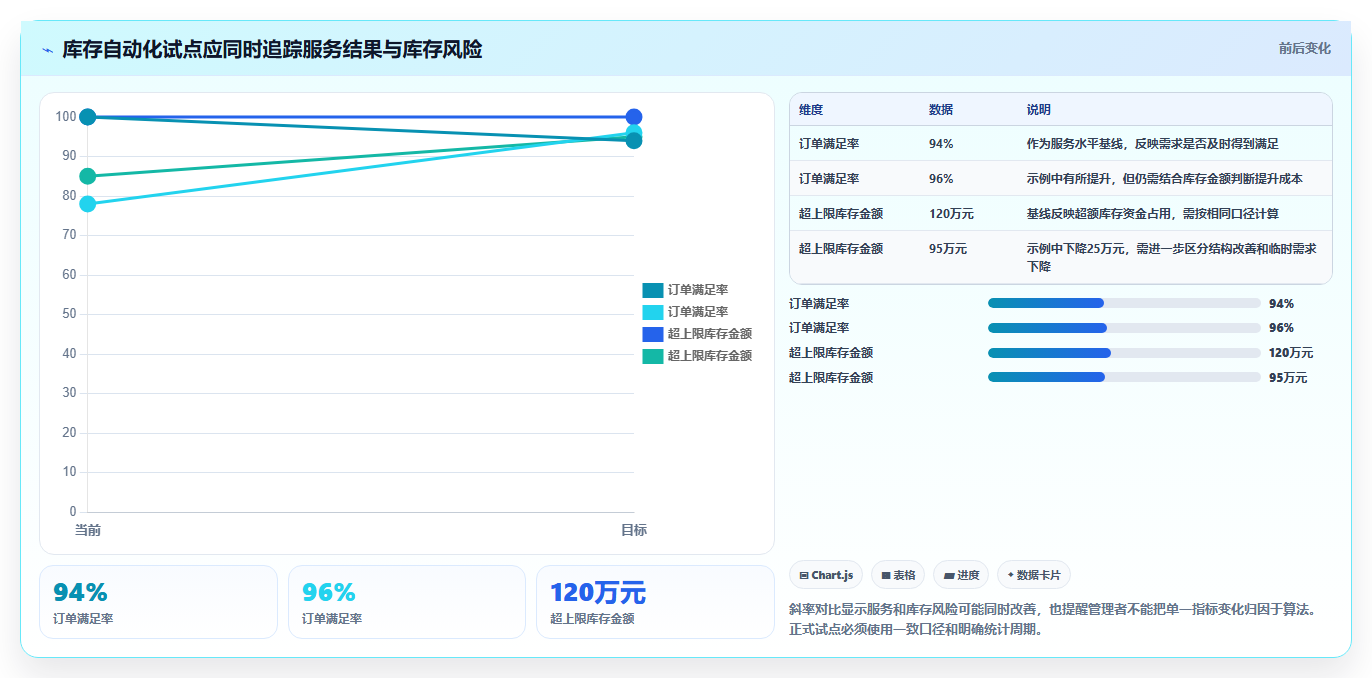Open the 96% 订单满足率 data card
1372x678 pixels.
pos(407,602)
